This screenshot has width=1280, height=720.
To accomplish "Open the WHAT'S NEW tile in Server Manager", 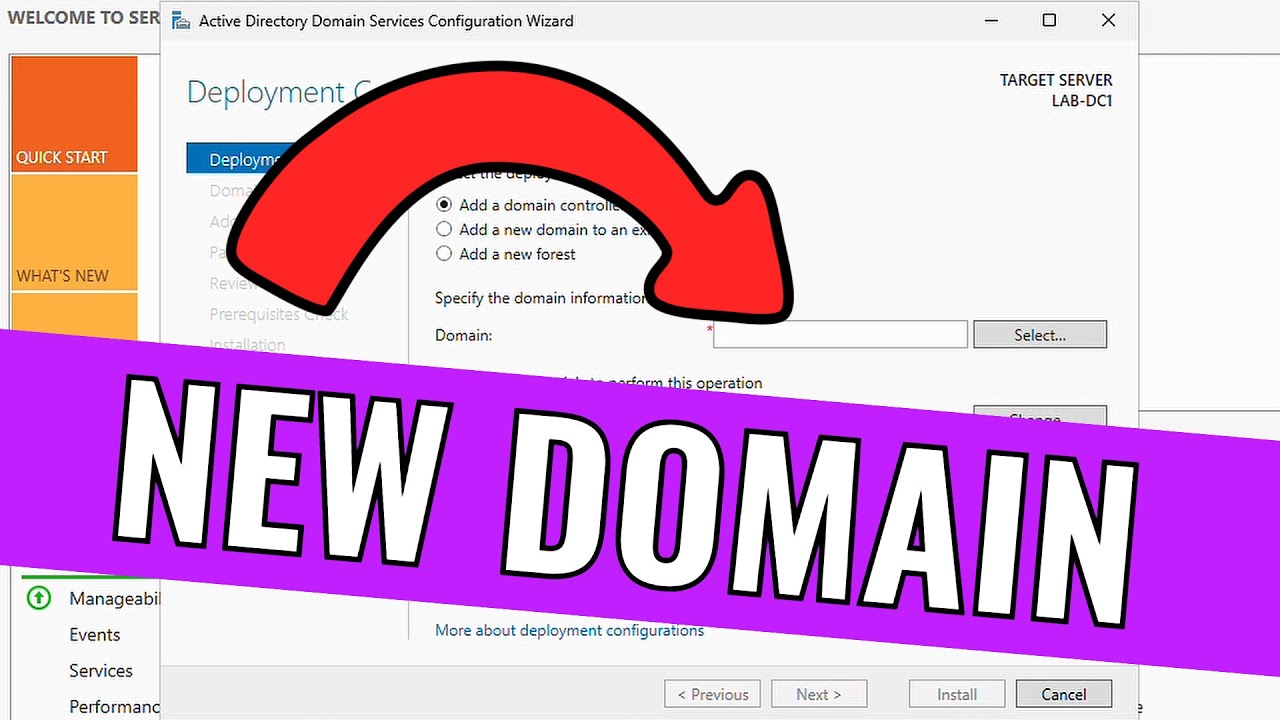I will [x=74, y=232].
